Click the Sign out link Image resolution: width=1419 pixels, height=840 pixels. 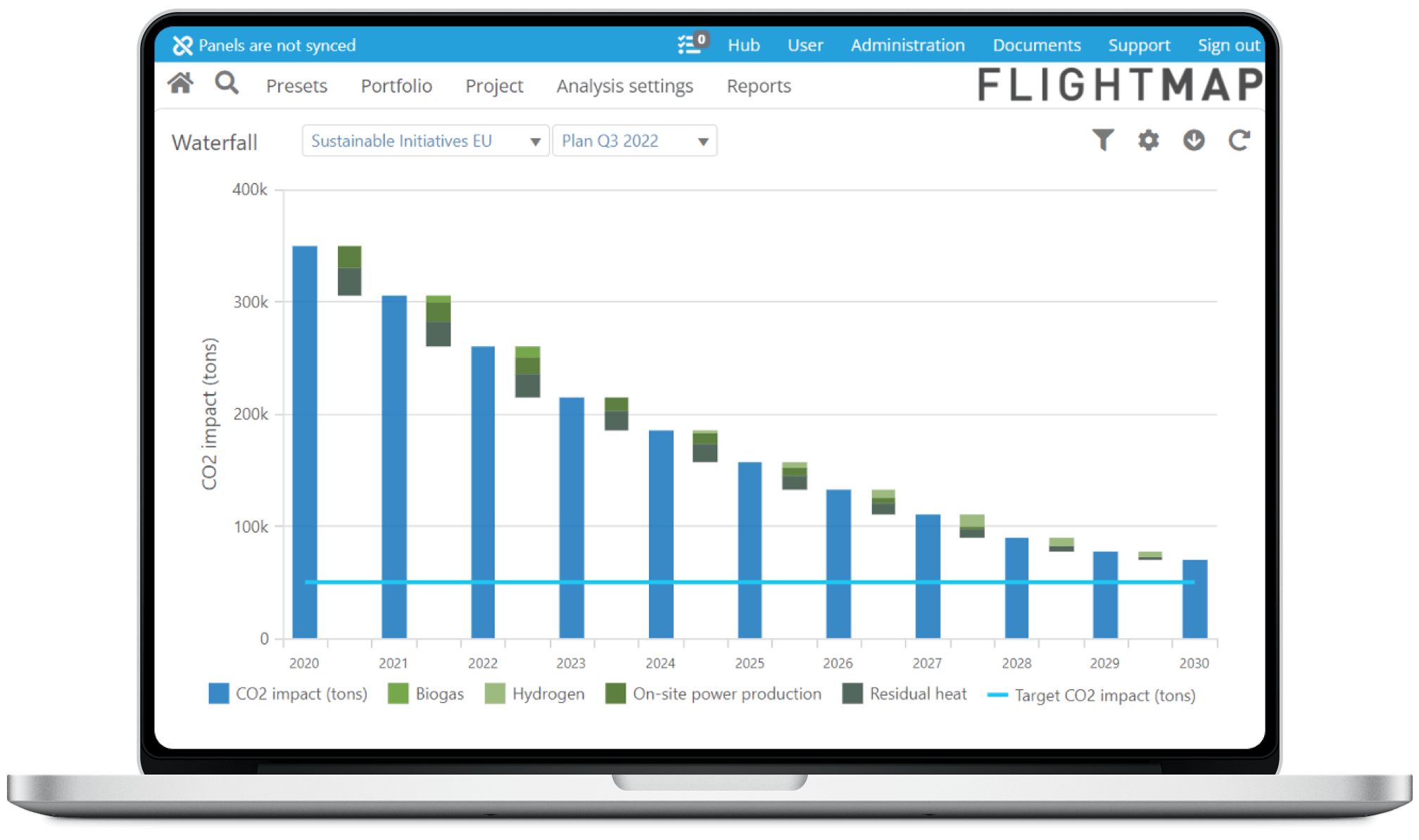pyautogui.click(x=1229, y=44)
